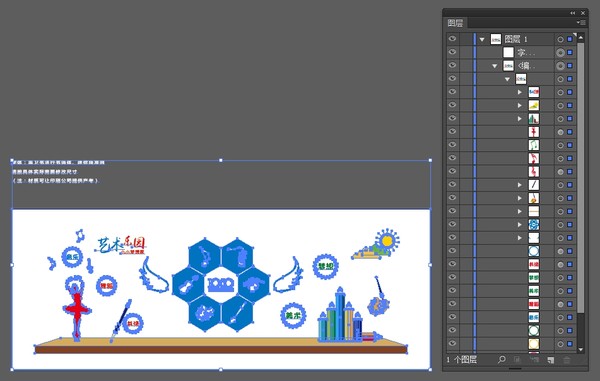The image size is (600, 381).
Task: Click the selection square of 图层 1
Action: tap(570, 39)
